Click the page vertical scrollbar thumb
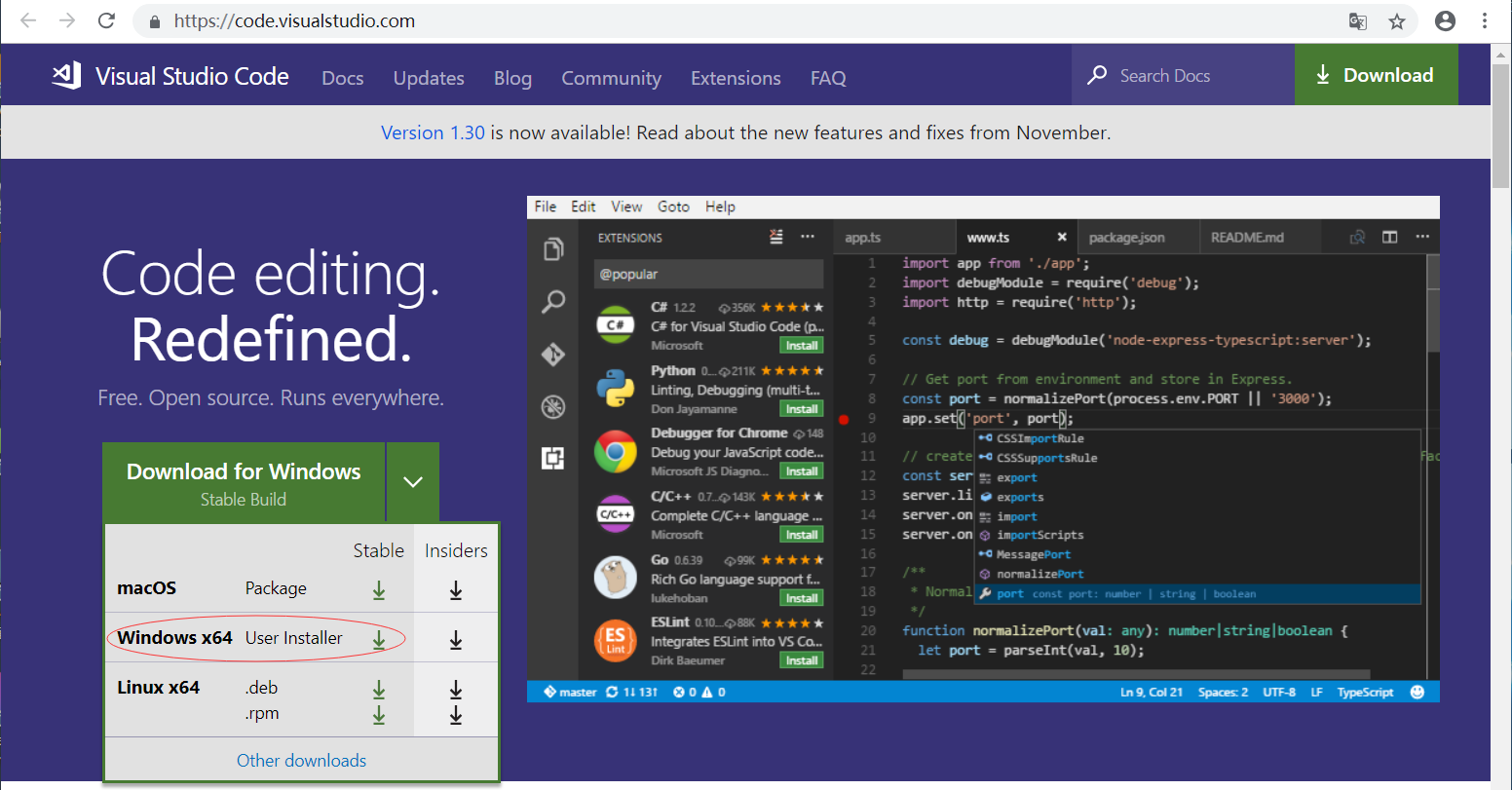The height and width of the screenshot is (790, 1512). [x=1500, y=127]
